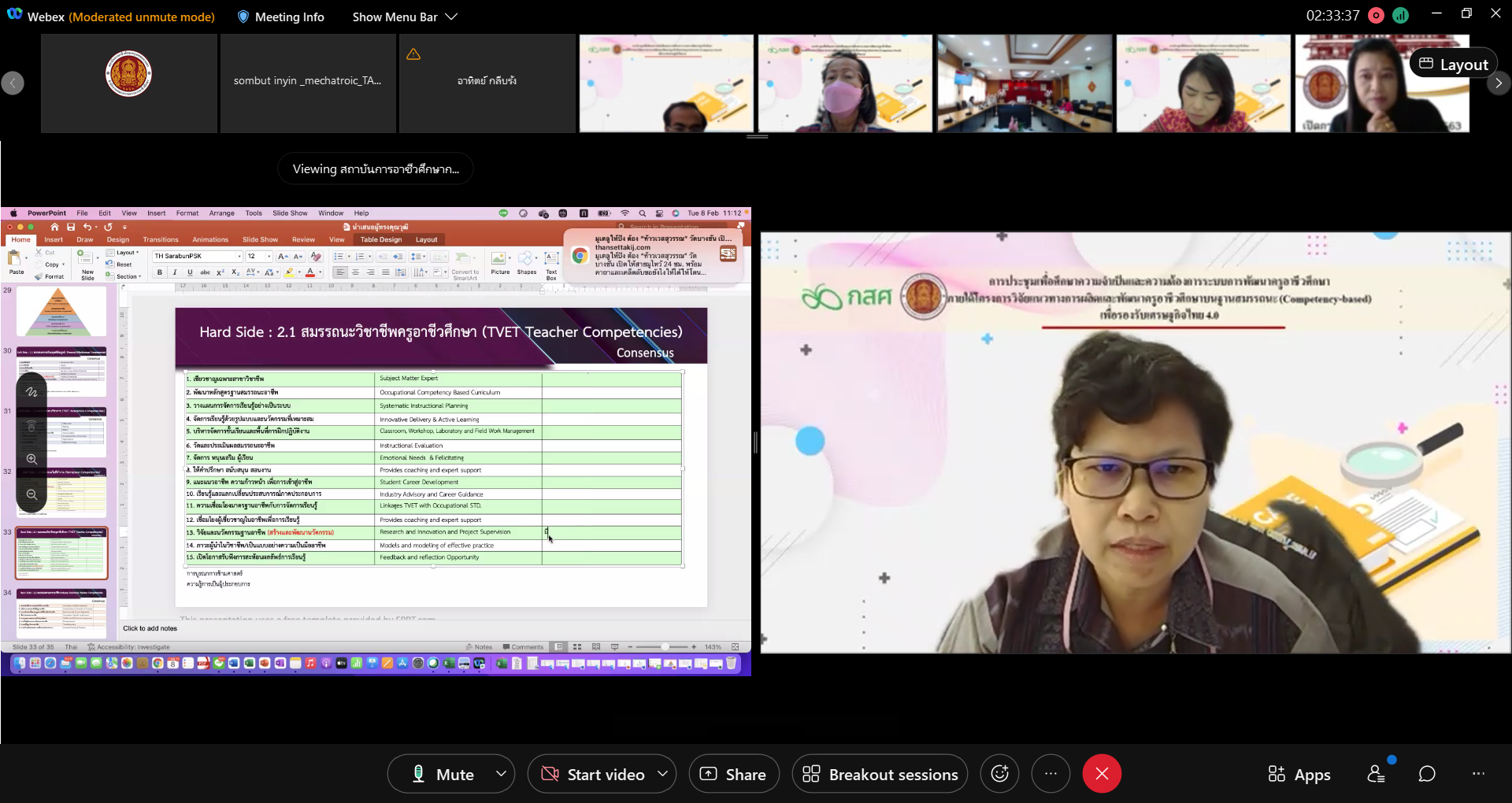This screenshot has height=803, width=1512.
Task: Click the Increase Font Size icon
Action: tap(283, 257)
